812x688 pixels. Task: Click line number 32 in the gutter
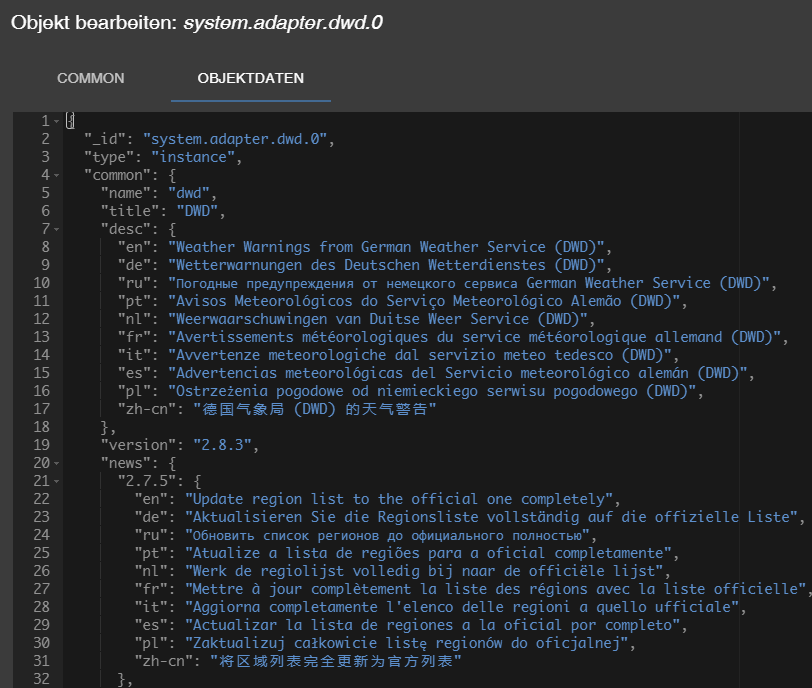(x=41, y=679)
